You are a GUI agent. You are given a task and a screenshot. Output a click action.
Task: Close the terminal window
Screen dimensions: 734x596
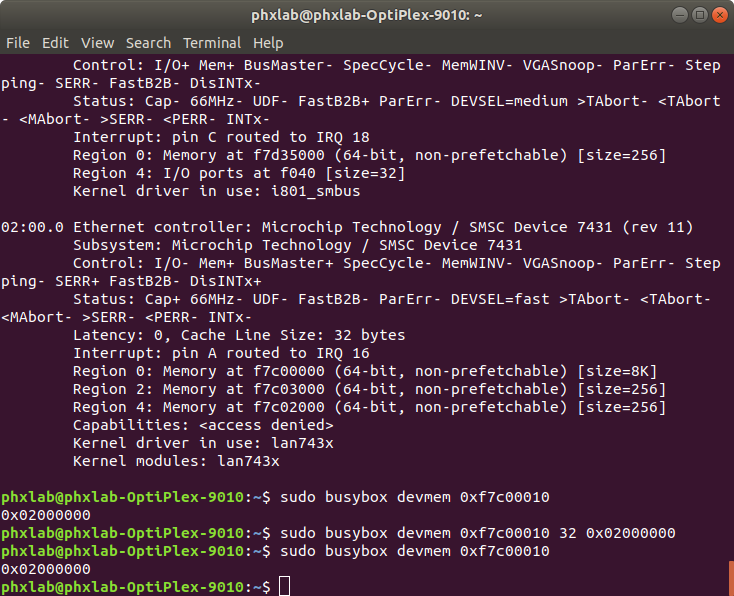tap(714, 15)
